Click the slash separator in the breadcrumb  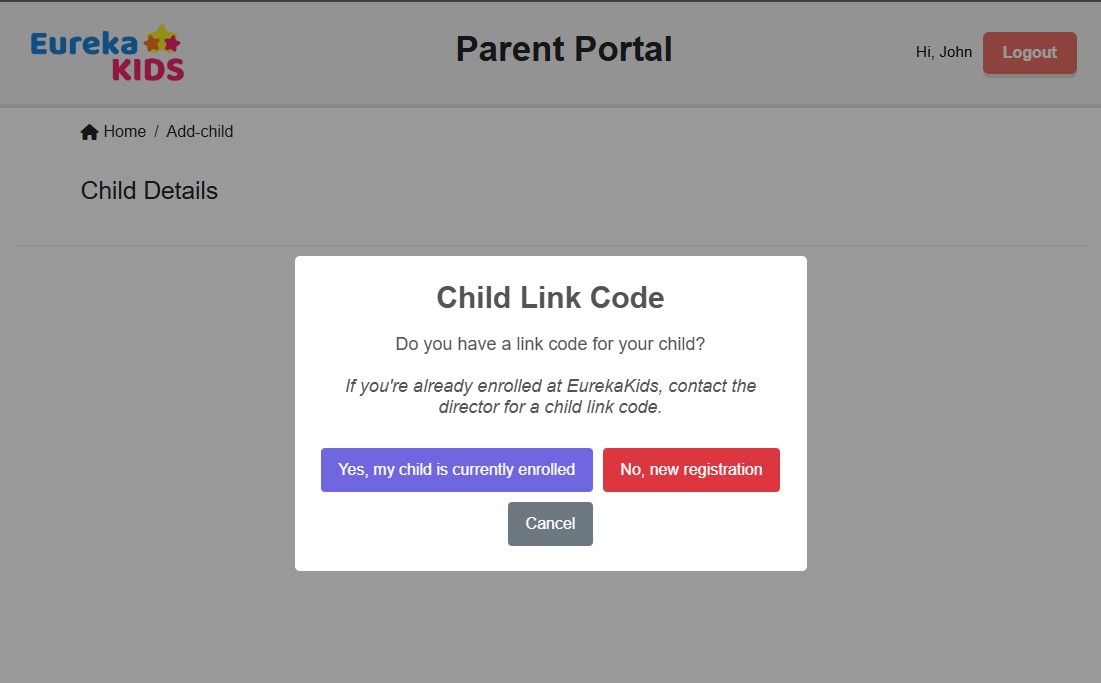(x=157, y=131)
